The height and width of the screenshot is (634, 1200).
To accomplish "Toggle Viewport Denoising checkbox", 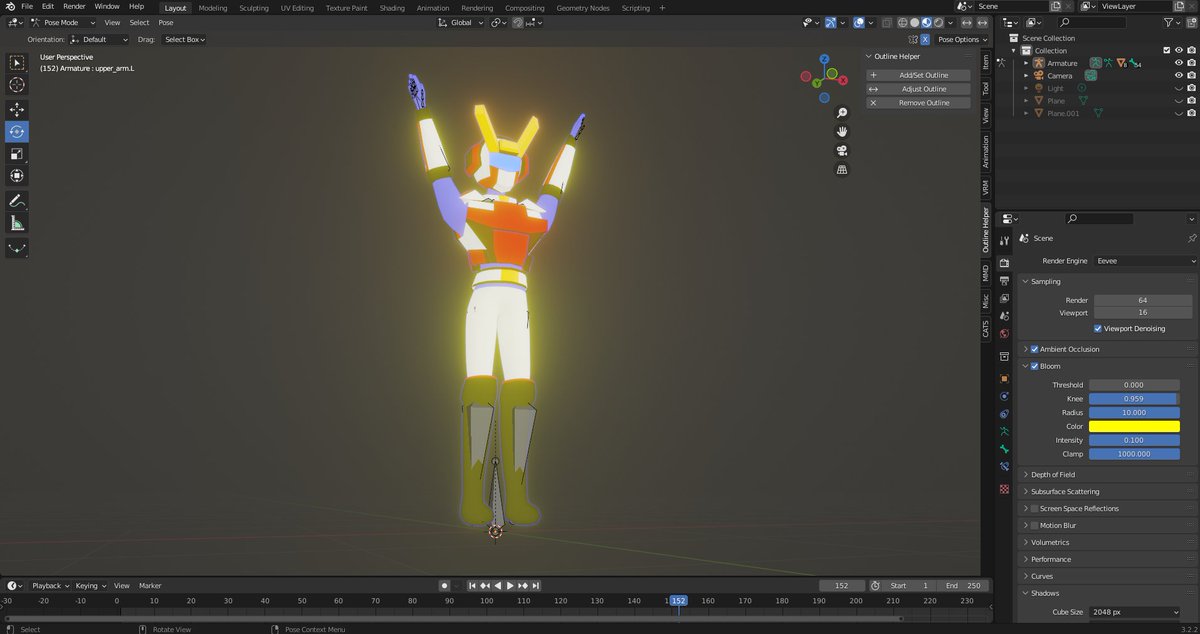I will pos(1098,328).
